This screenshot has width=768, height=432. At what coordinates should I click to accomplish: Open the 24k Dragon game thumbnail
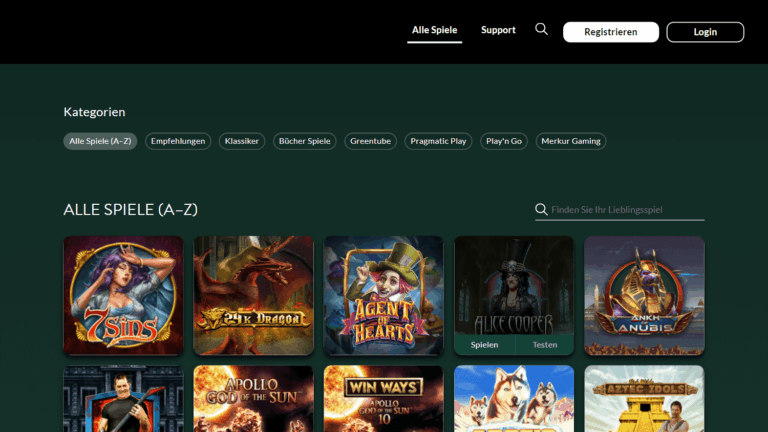pos(253,295)
